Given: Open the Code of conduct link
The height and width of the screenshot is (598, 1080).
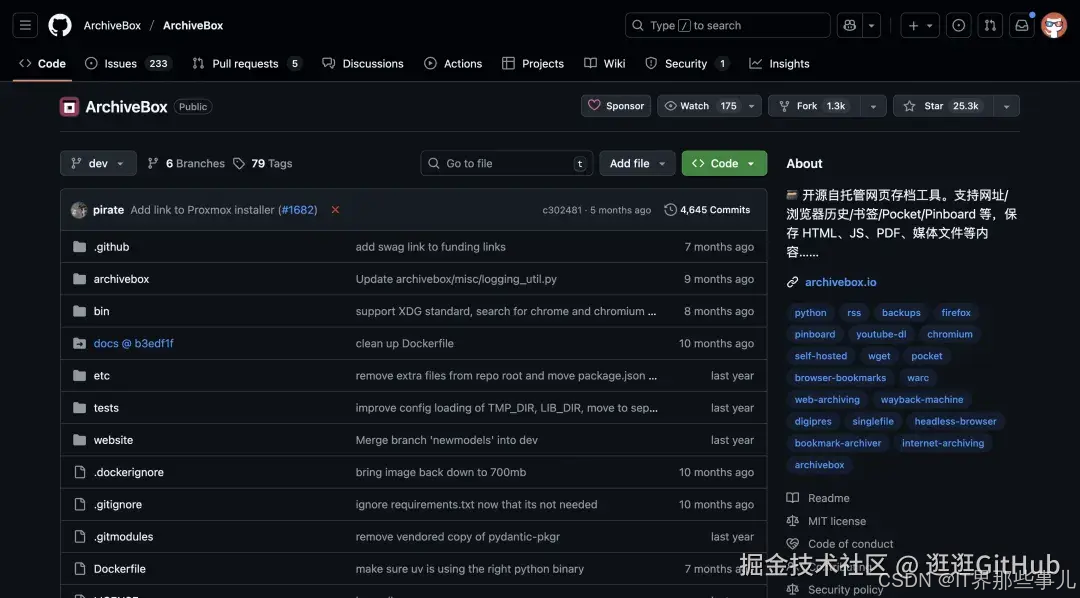Looking at the screenshot, I should [x=851, y=544].
